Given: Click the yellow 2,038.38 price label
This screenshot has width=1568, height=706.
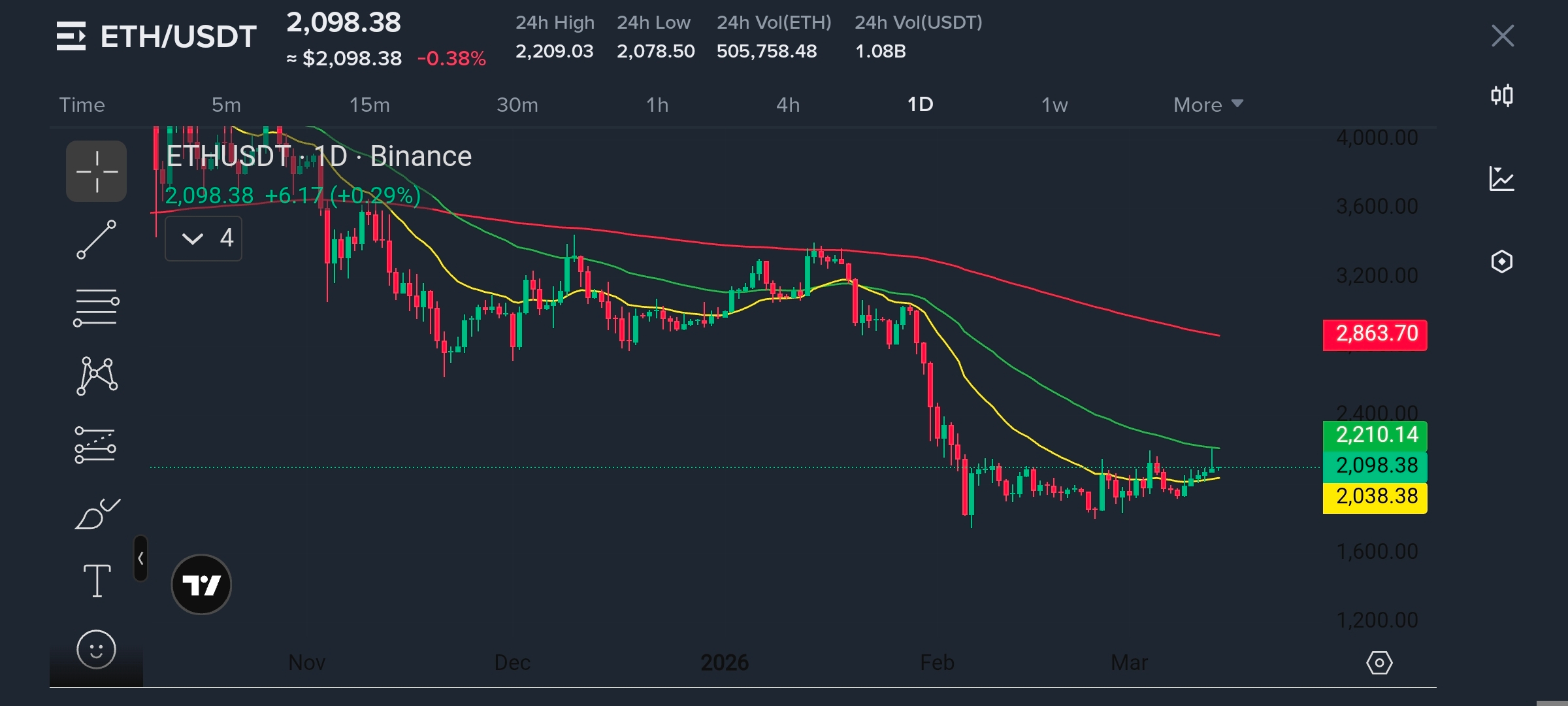Looking at the screenshot, I should tap(1375, 497).
